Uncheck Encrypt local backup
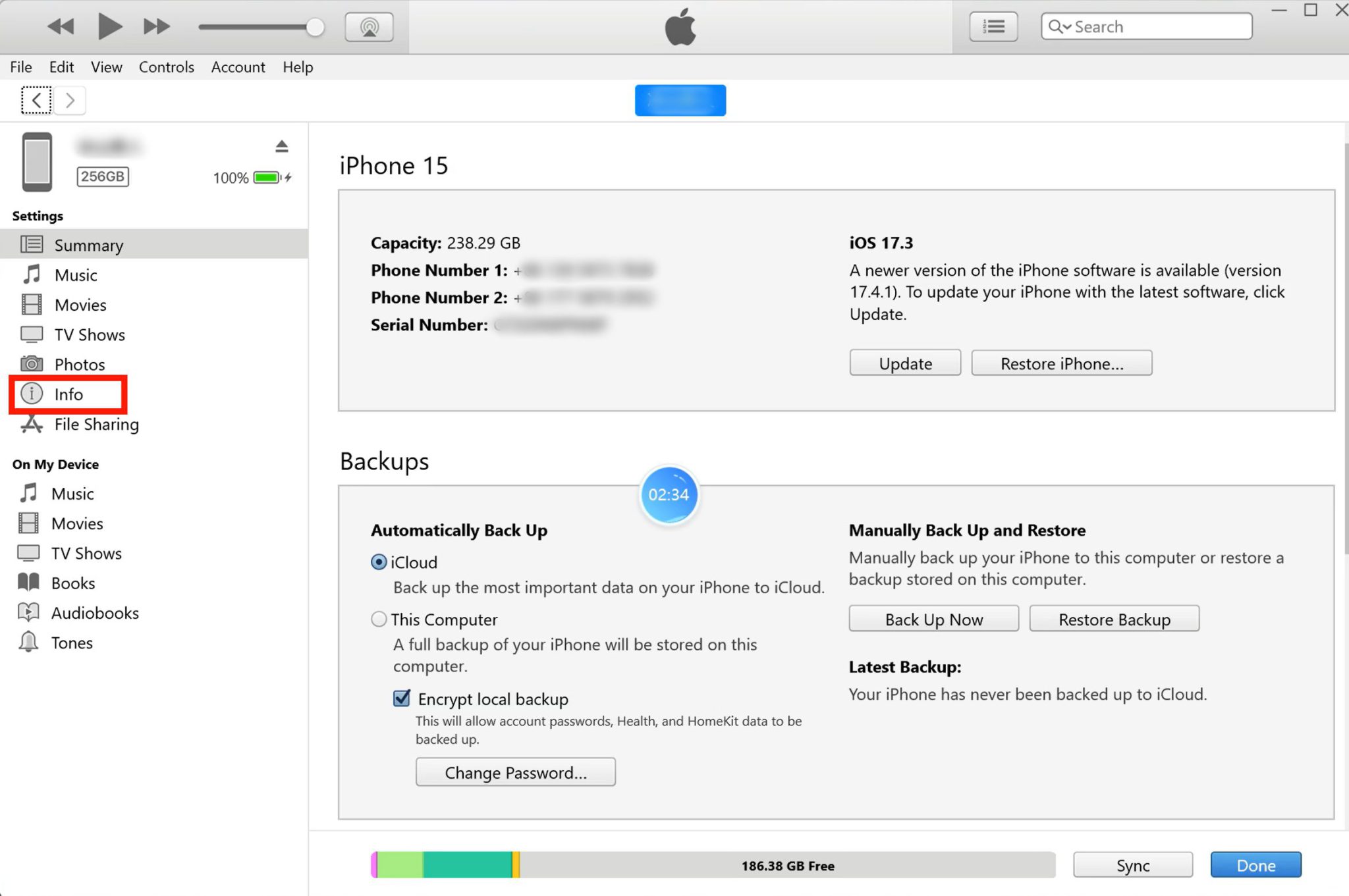 pyautogui.click(x=401, y=698)
